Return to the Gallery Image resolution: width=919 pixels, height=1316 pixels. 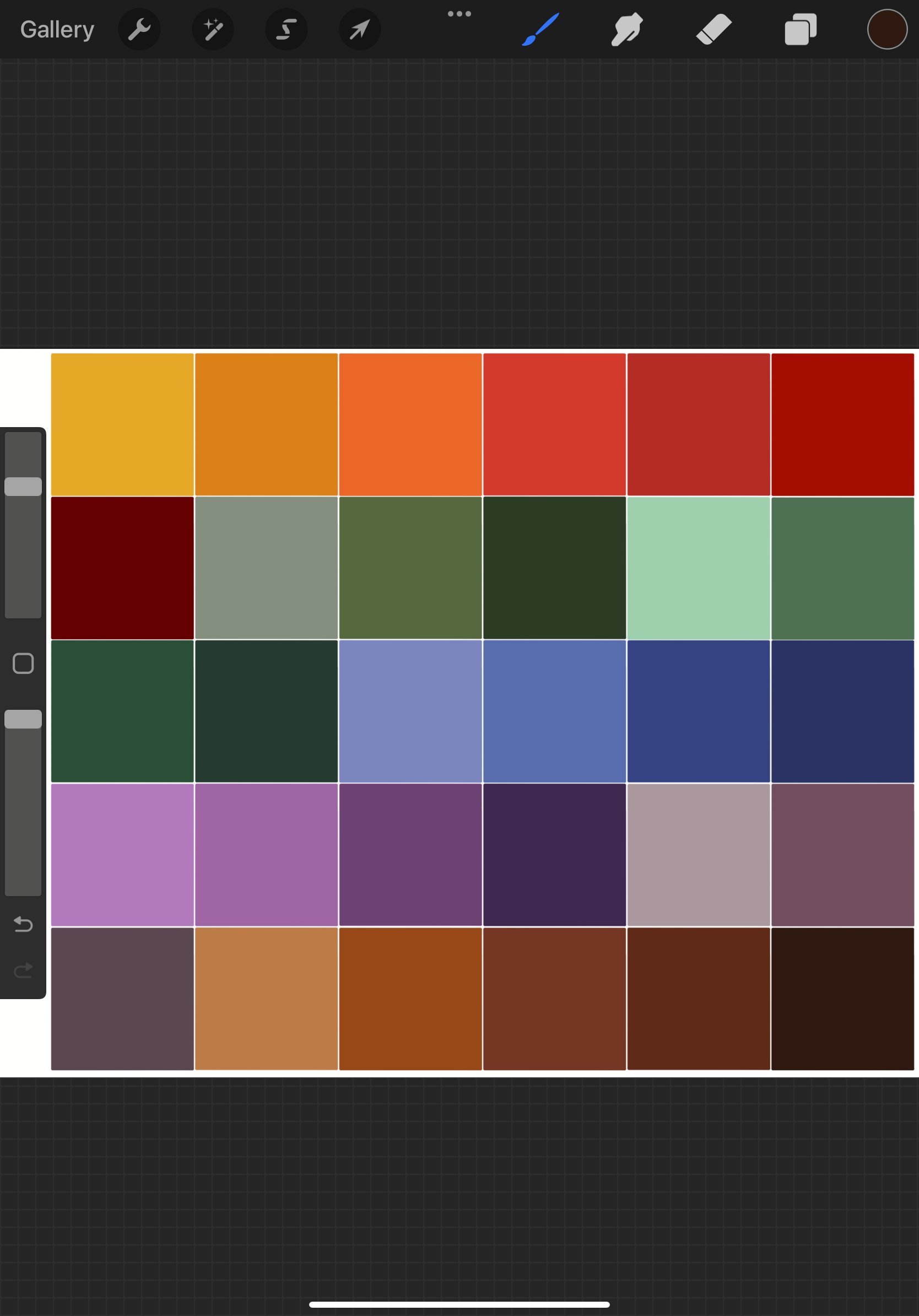click(x=57, y=28)
